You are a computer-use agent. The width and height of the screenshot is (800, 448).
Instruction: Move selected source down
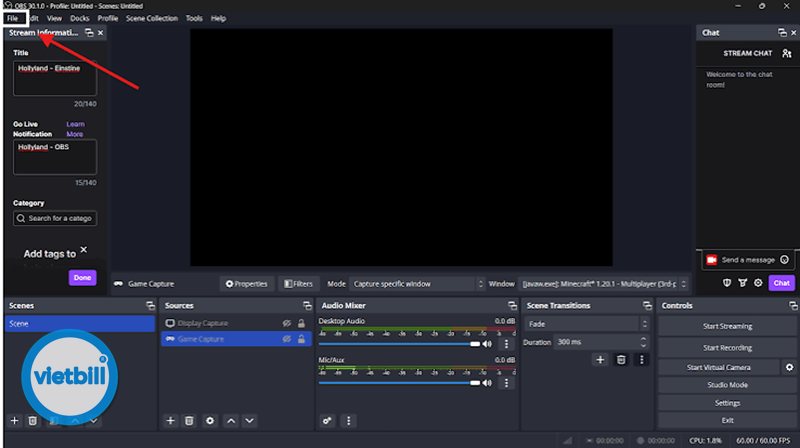click(x=249, y=420)
